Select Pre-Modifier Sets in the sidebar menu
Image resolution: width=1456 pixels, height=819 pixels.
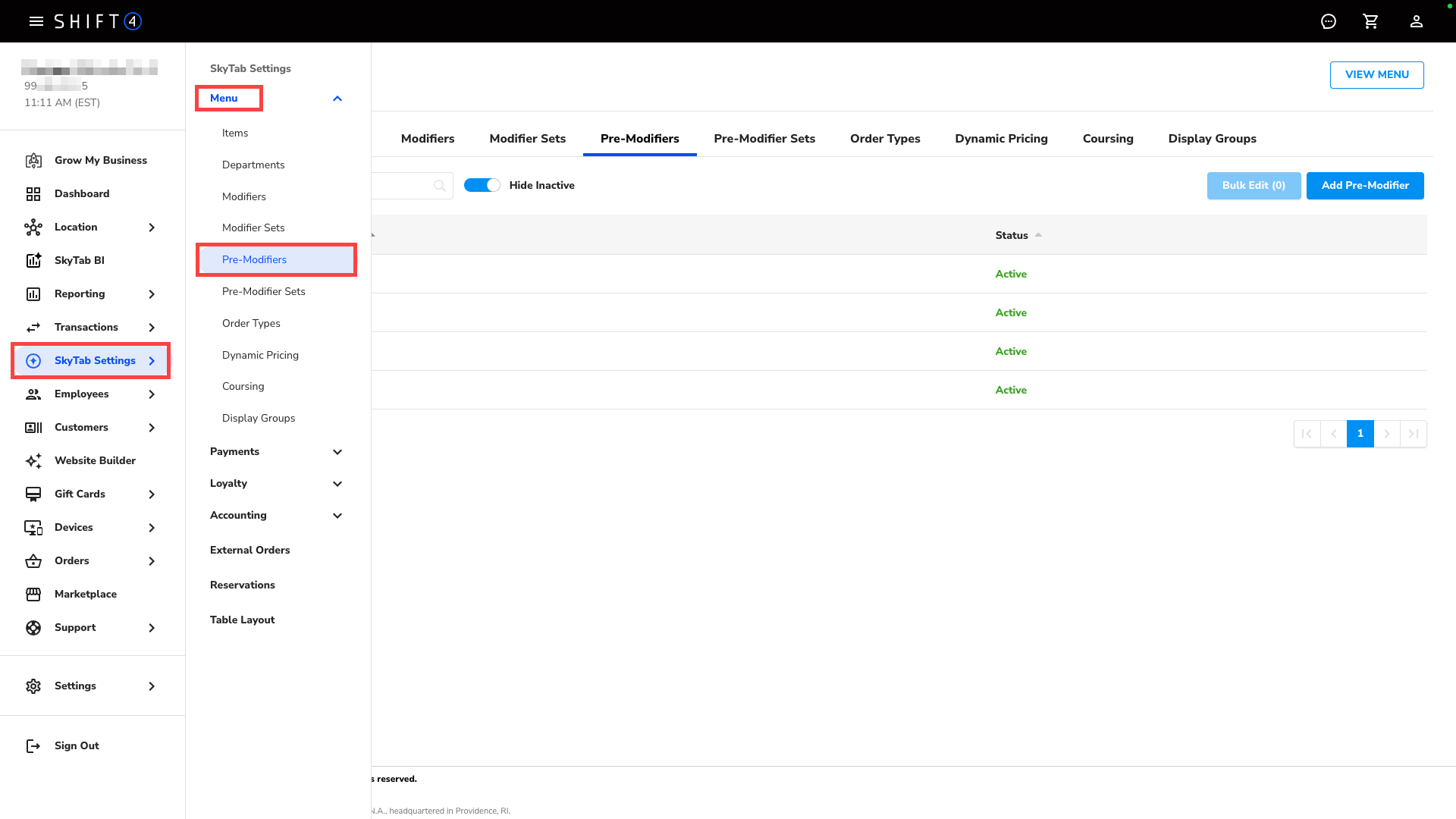(263, 291)
